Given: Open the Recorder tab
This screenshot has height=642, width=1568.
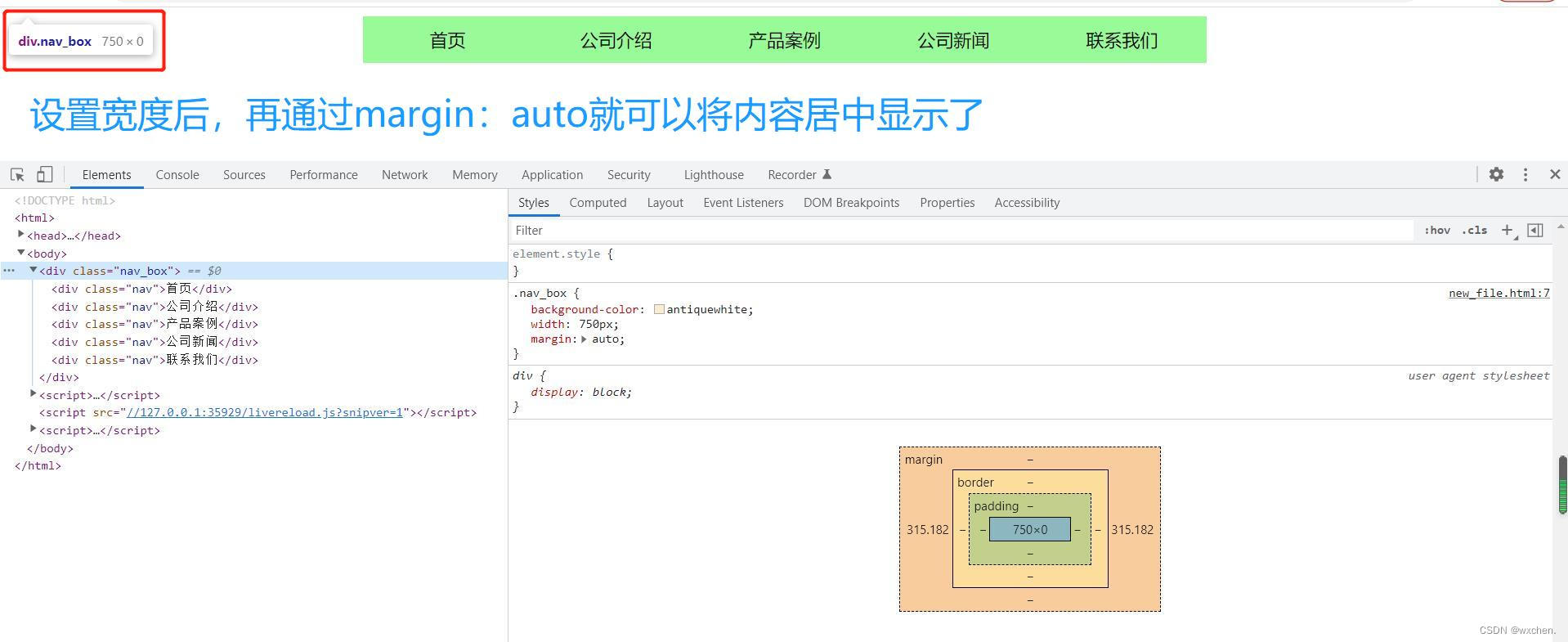Looking at the screenshot, I should [792, 175].
